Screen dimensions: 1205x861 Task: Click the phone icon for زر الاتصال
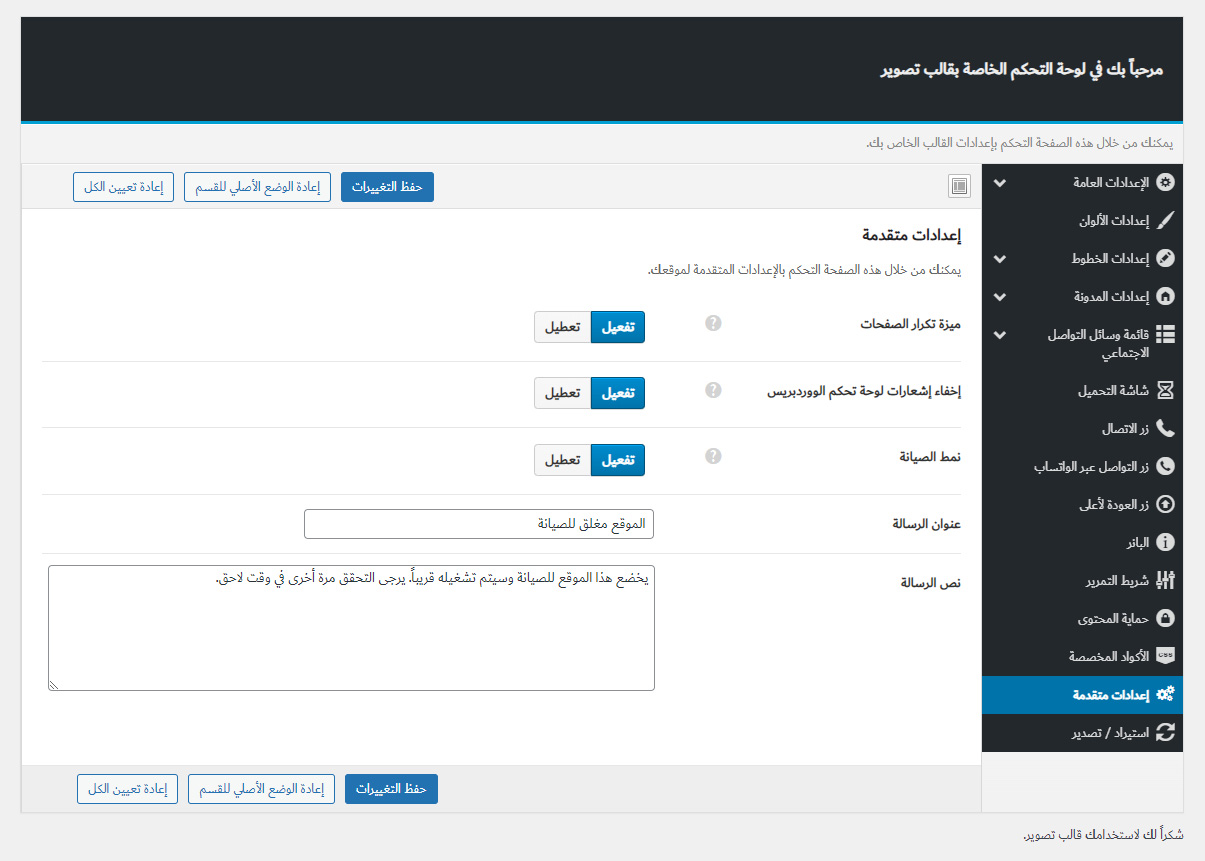[x=1165, y=428]
